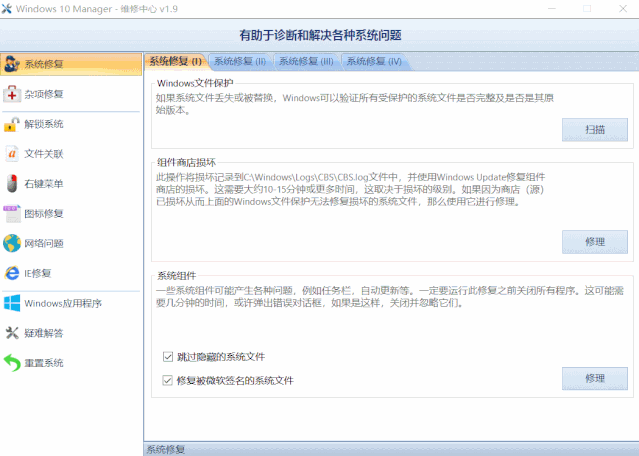Toggle 跳过隐藏的系统文件 checkbox
Image resolution: width=639 pixels, height=456 pixels.
click(x=168, y=356)
